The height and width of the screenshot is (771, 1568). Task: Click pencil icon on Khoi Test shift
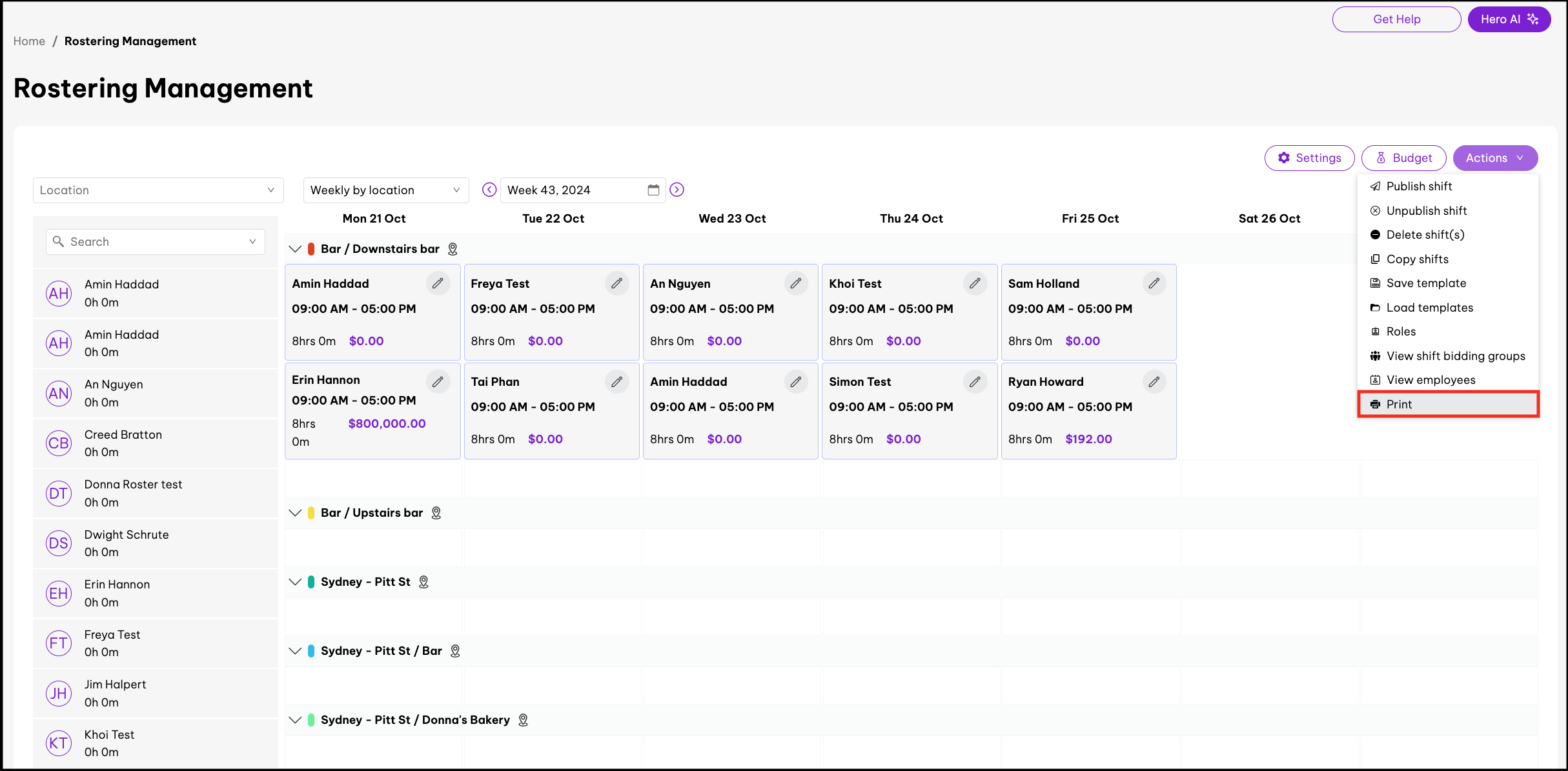pos(975,283)
